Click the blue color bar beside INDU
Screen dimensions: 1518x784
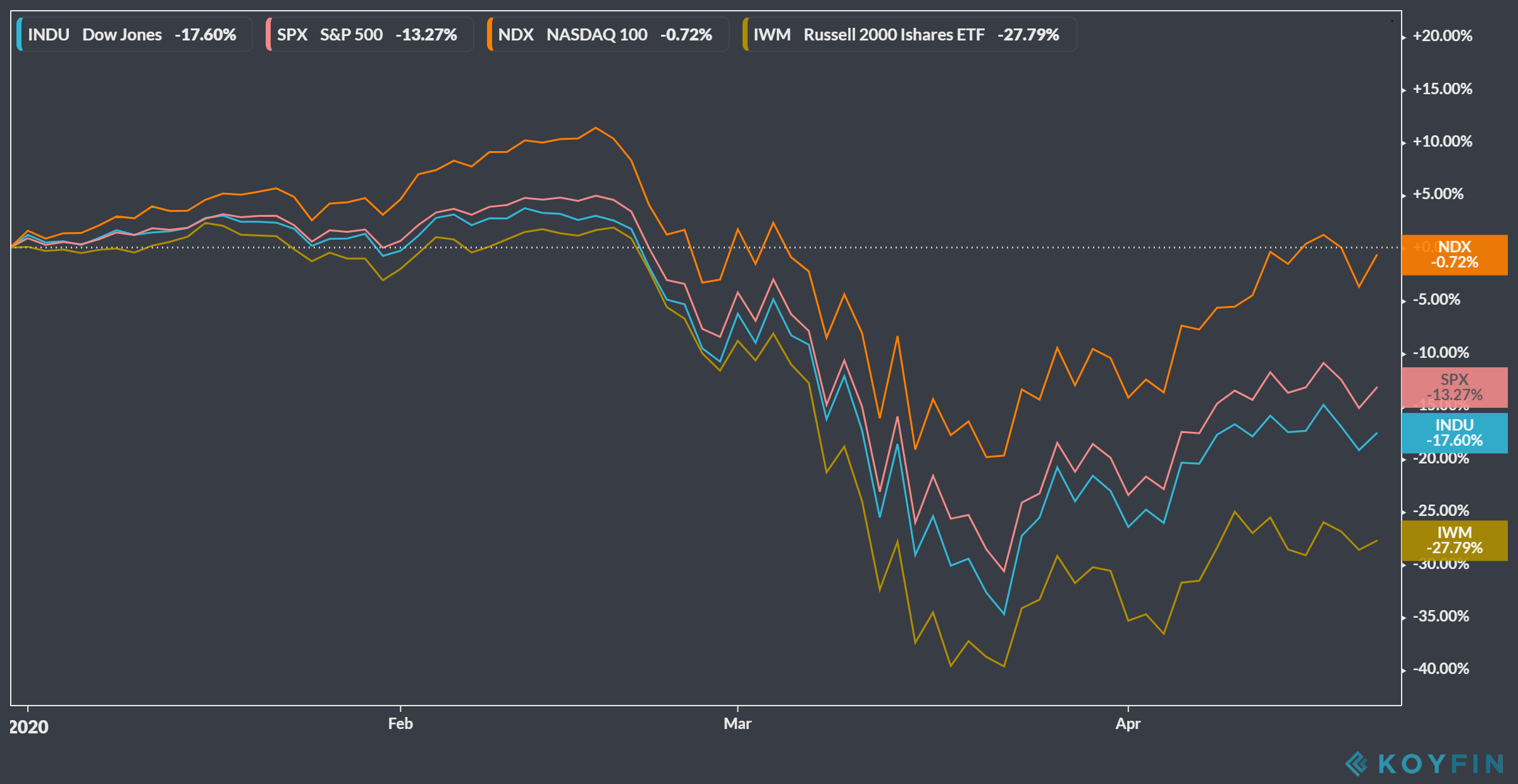19,34
